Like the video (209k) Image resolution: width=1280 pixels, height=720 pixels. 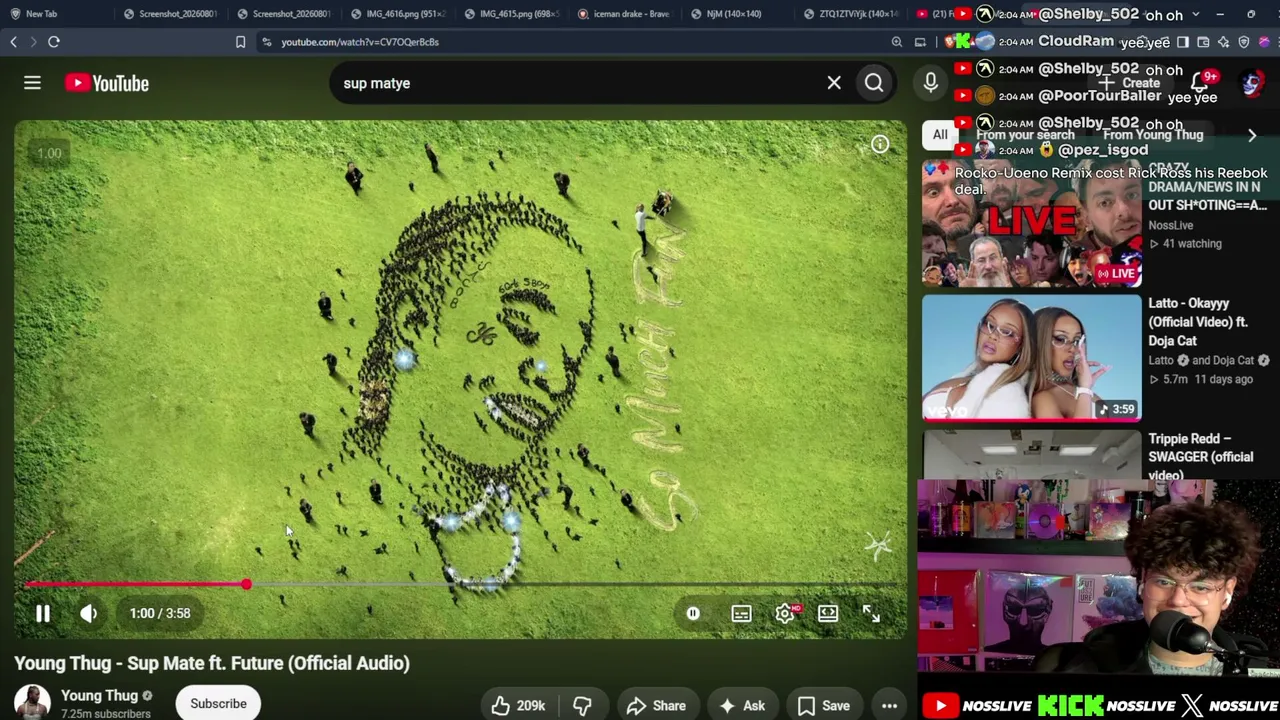(518, 705)
